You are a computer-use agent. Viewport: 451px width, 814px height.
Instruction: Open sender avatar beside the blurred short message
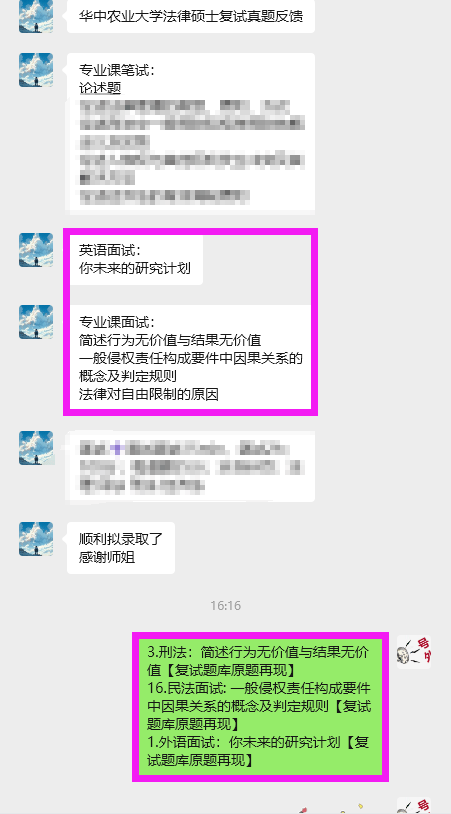pos(36,448)
